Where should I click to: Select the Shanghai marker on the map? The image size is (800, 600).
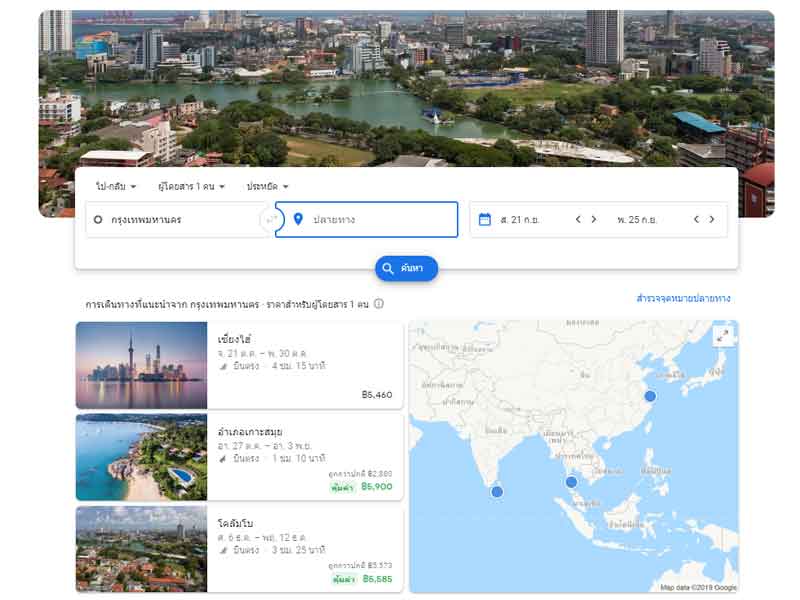pyautogui.click(x=650, y=397)
